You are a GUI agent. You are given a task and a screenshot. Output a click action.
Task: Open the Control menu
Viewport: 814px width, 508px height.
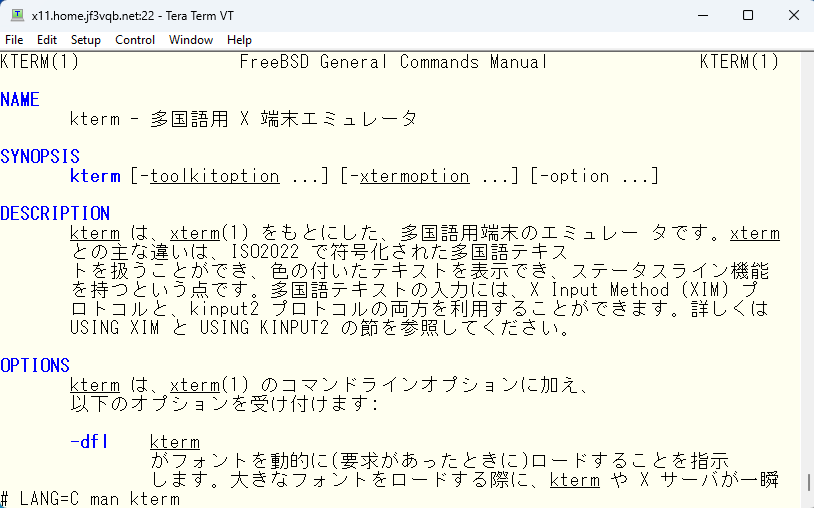[135, 40]
